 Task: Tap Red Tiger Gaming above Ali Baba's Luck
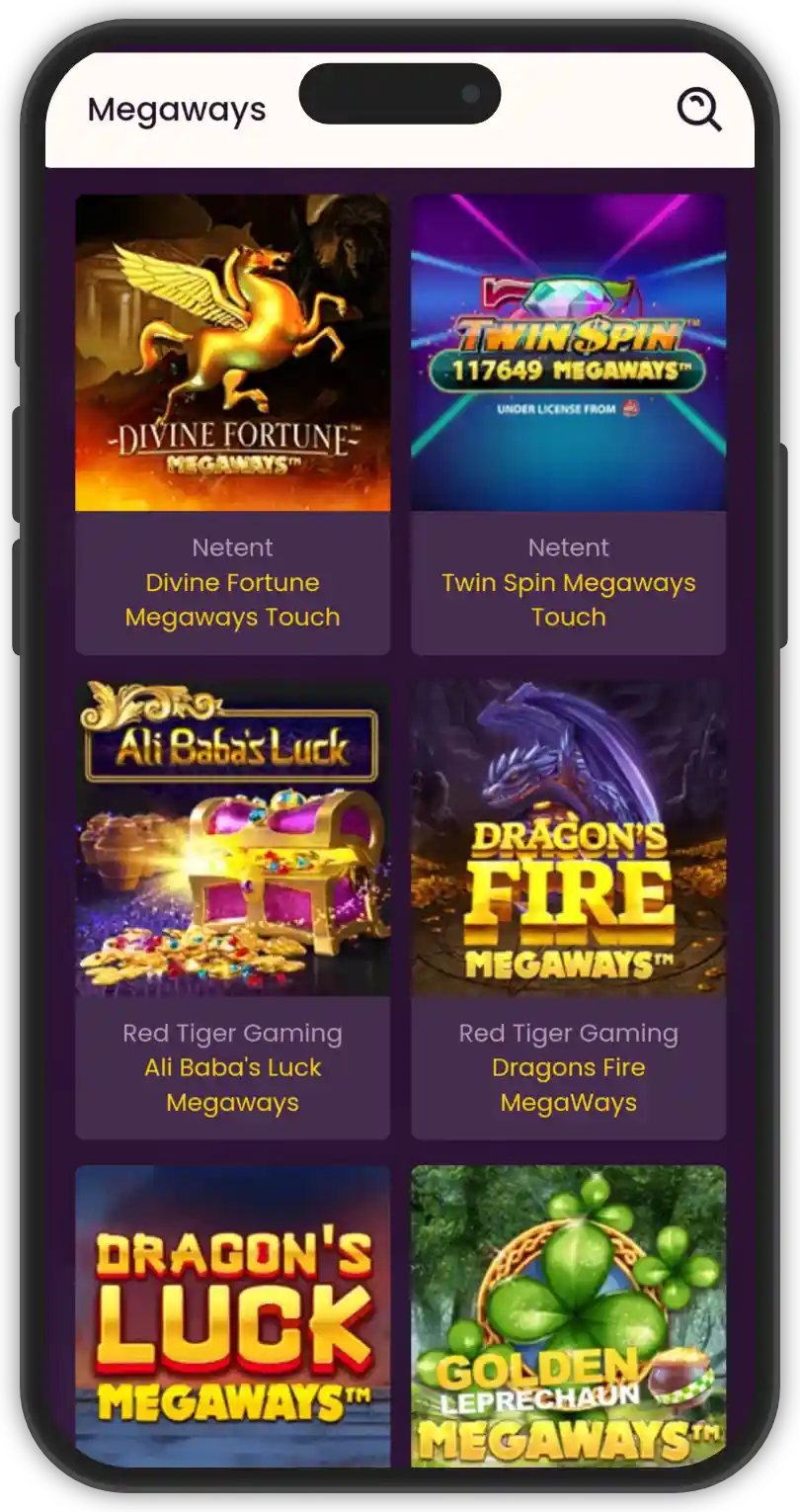coord(233,1034)
